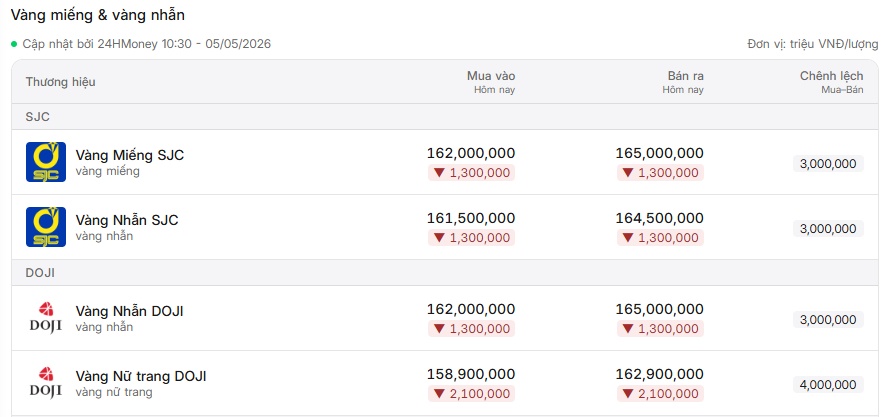Click Vàng Nữ trang DOJI sell price drop badge
The image size is (883, 417).
coord(660,393)
